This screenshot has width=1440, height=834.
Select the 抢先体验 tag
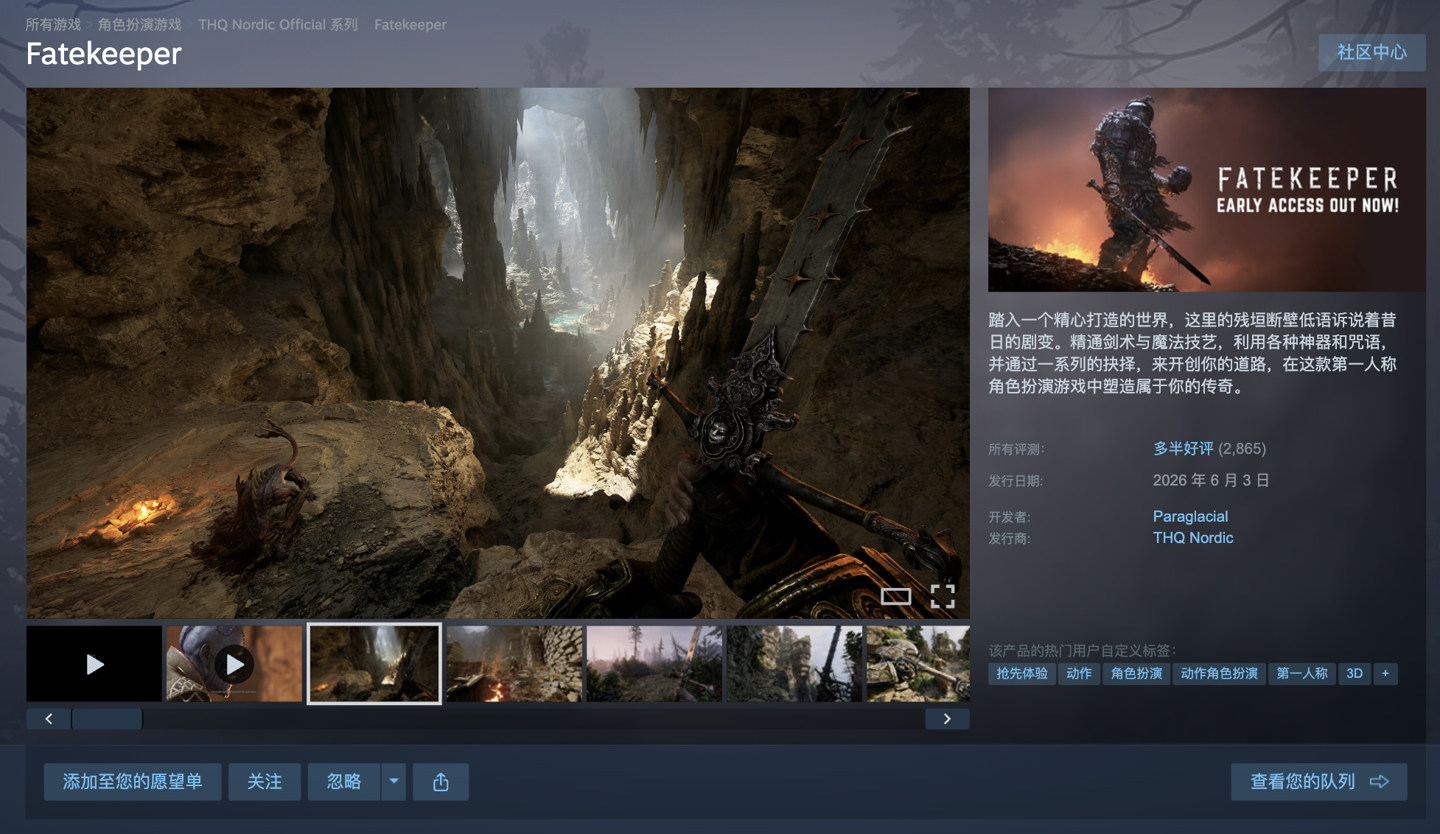coord(1022,674)
